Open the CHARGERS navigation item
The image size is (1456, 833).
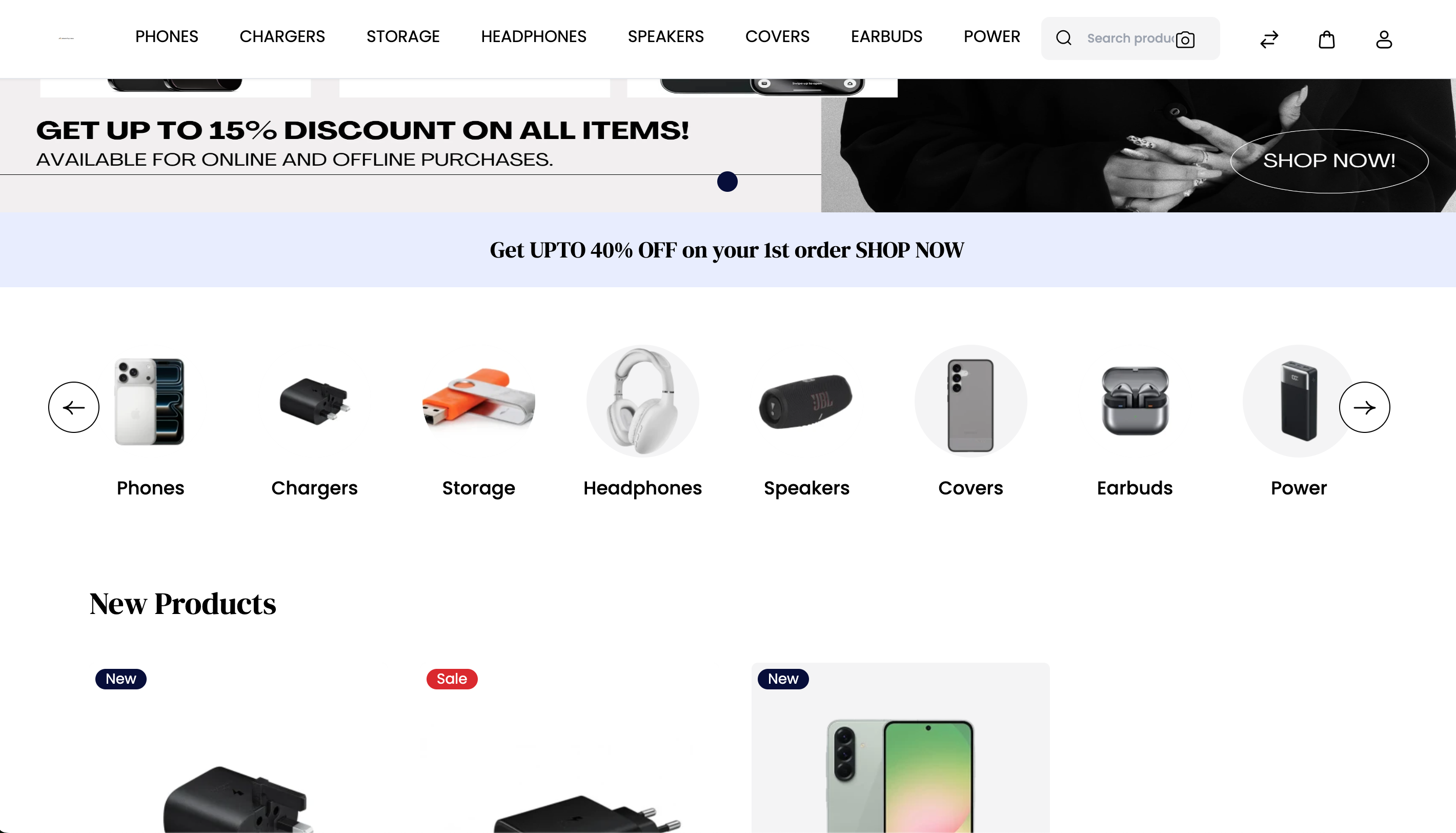pos(282,36)
